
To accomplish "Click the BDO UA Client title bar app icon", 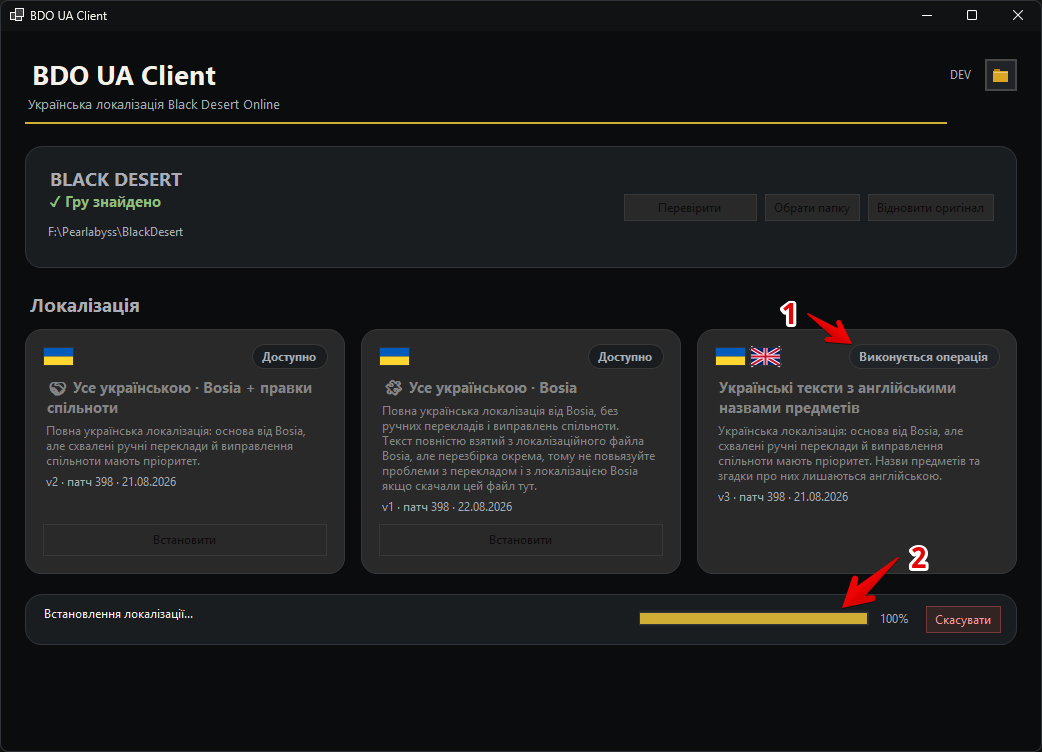I will pos(17,15).
